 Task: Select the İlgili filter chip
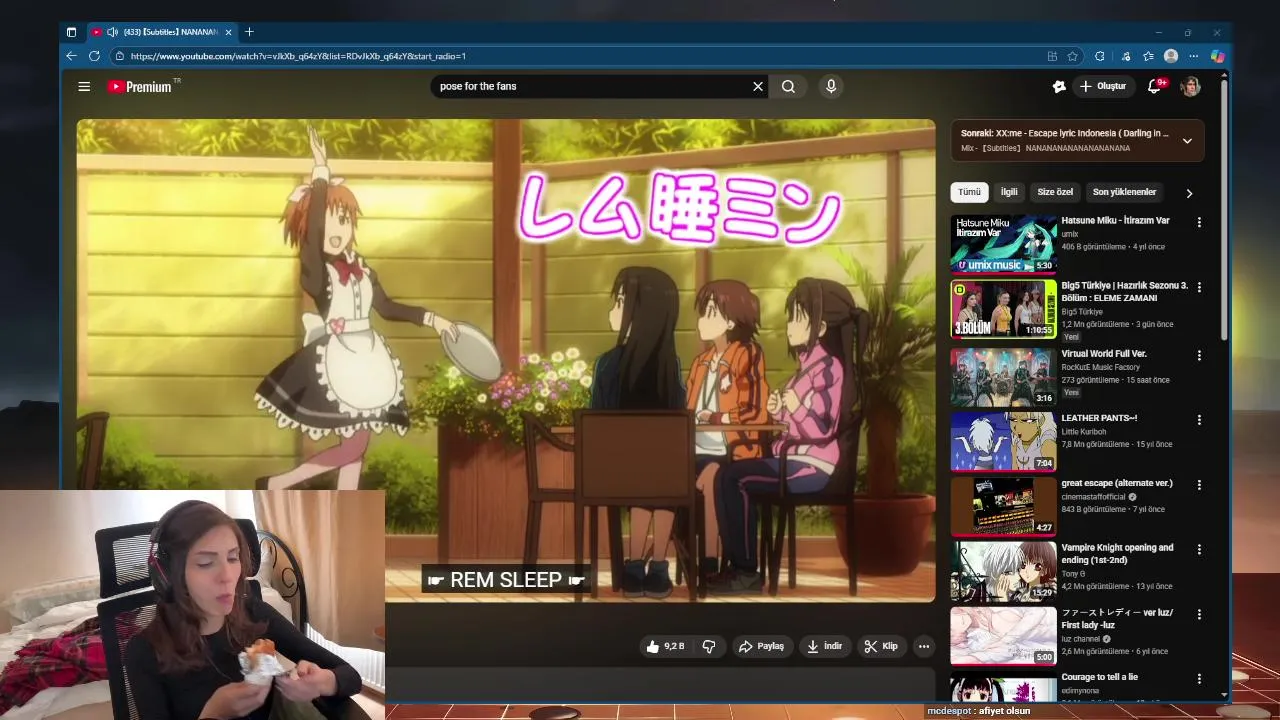click(1009, 192)
